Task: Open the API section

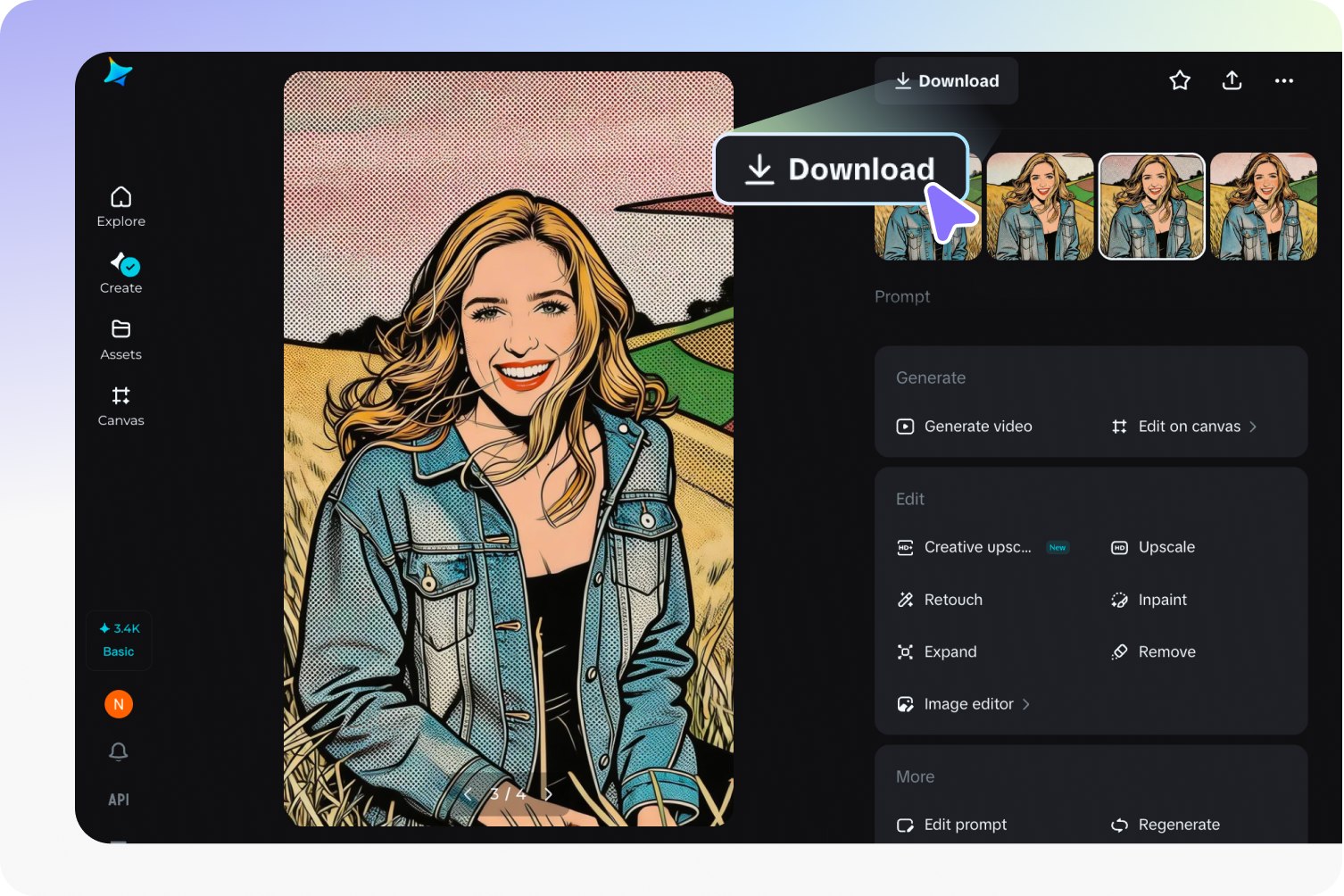Action: (x=119, y=799)
